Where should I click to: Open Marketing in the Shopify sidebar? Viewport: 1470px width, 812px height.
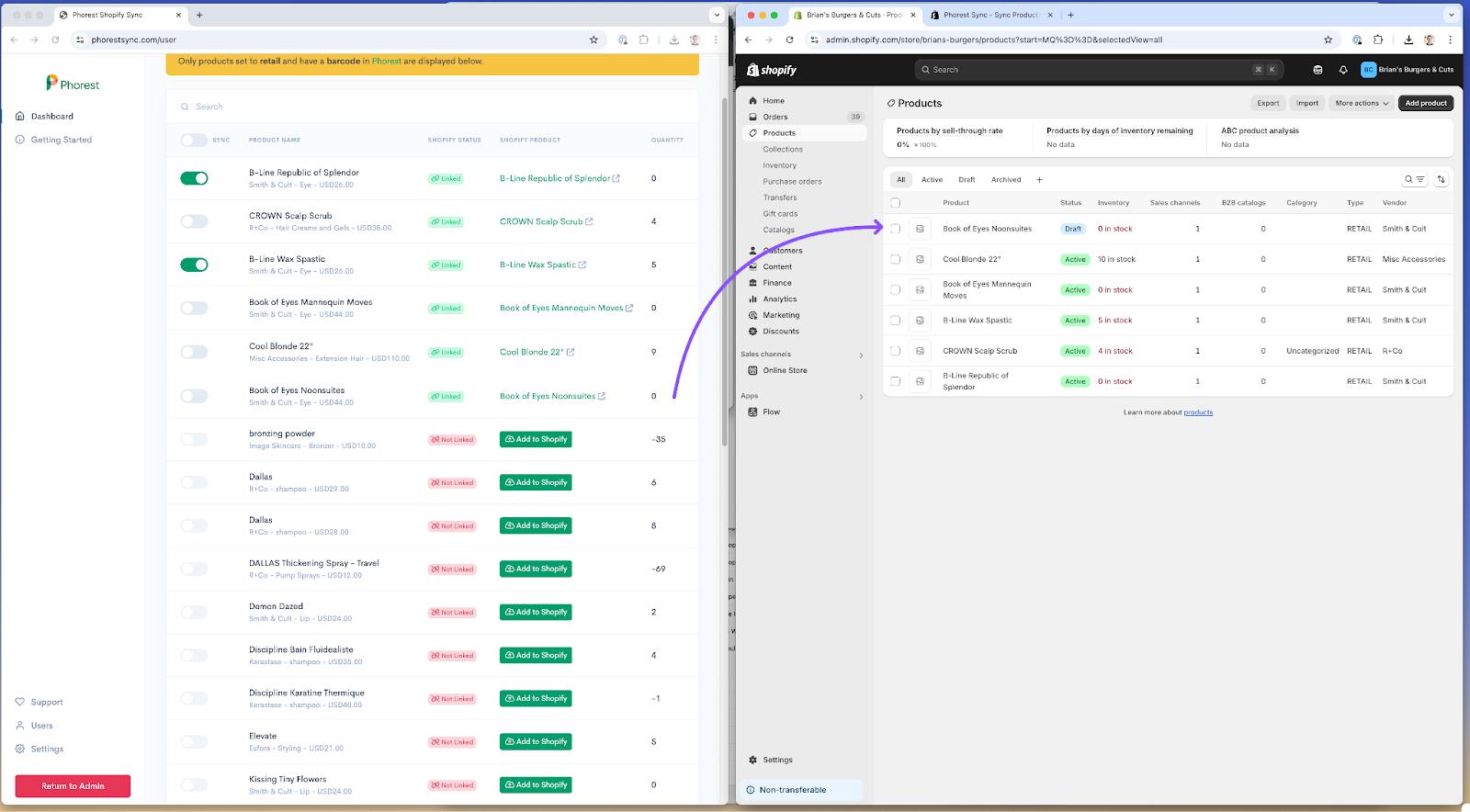click(781, 315)
